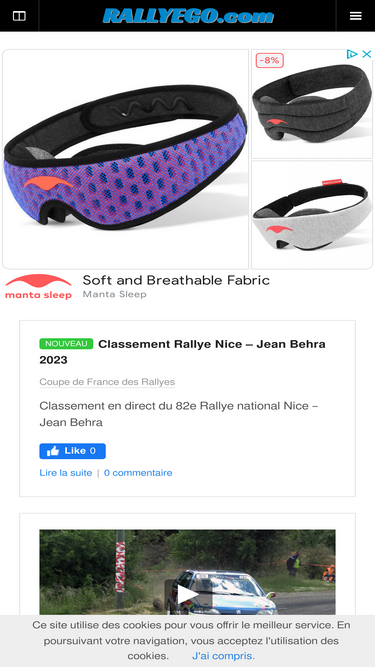Open Coupe de France des Rallyes category
The image size is (375, 667).
coord(107,382)
